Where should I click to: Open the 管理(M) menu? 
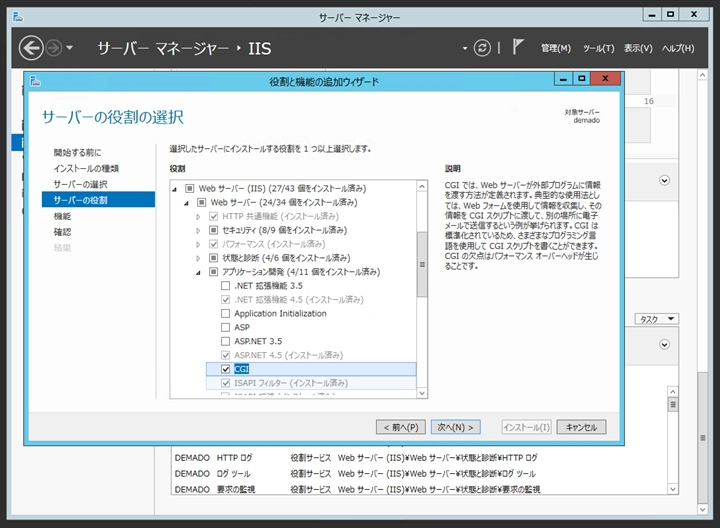[x=556, y=48]
